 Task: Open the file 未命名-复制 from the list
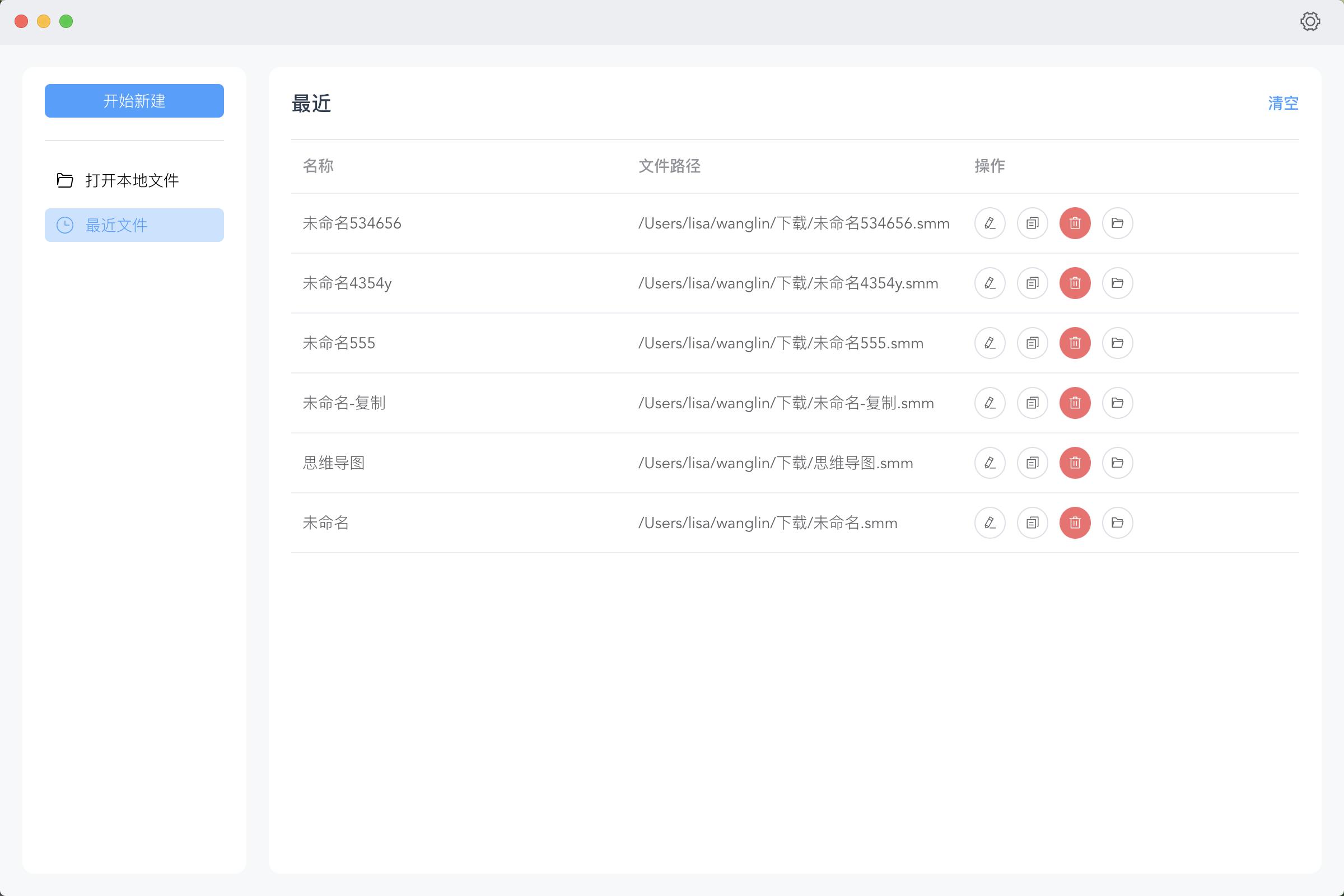click(x=344, y=403)
